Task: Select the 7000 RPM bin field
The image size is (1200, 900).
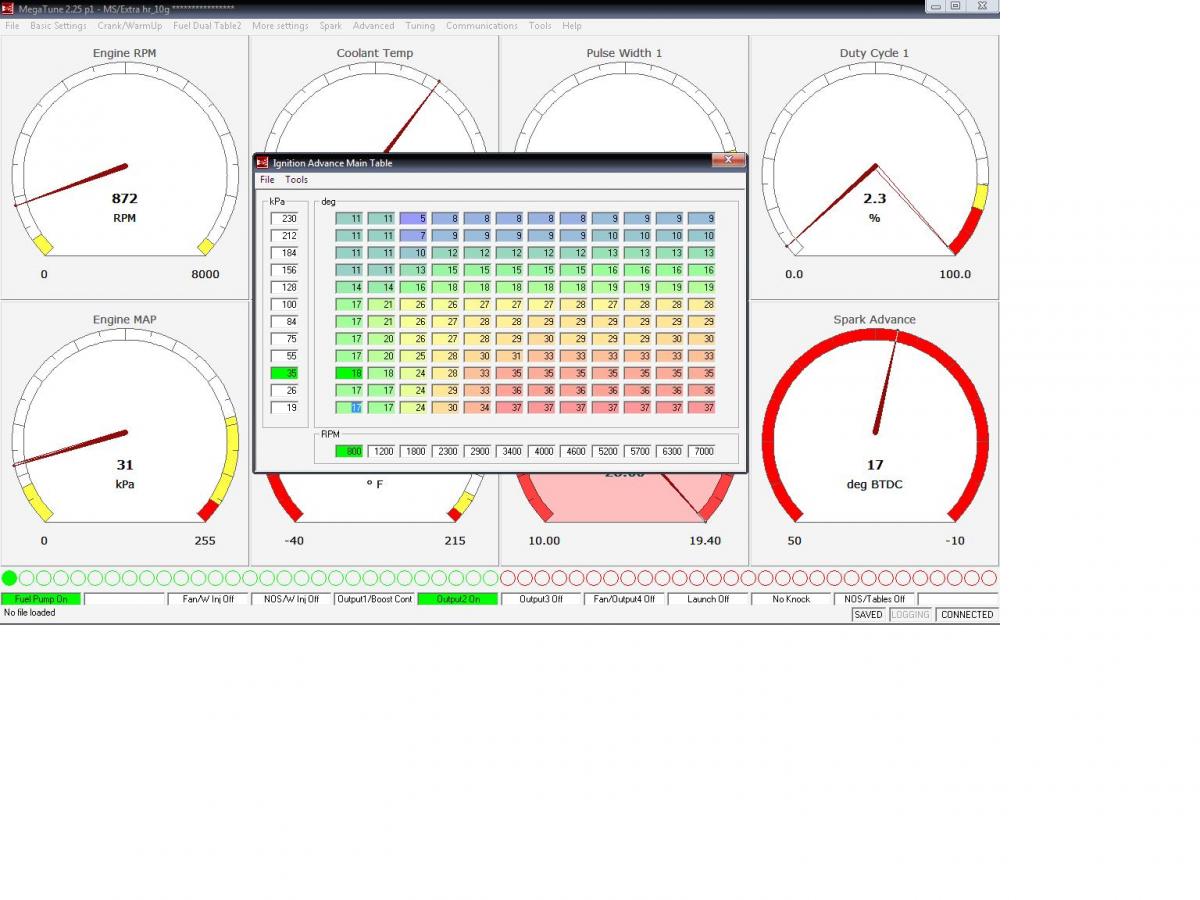Action: (x=701, y=451)
